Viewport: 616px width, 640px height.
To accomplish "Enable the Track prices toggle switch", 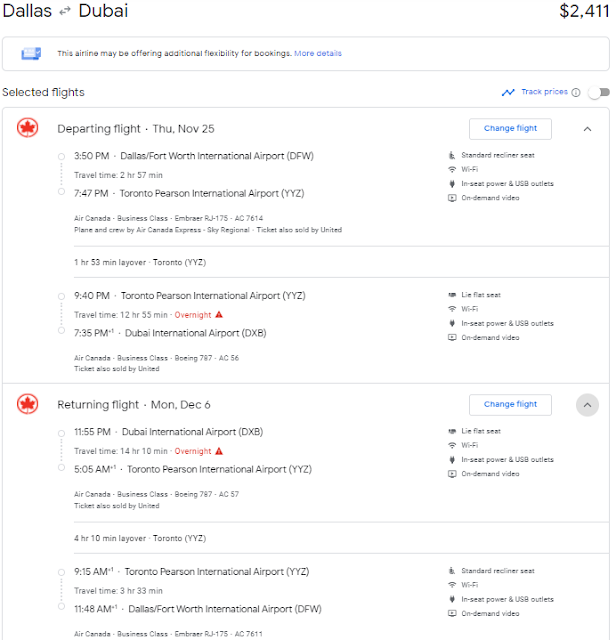I will point(599,93).
